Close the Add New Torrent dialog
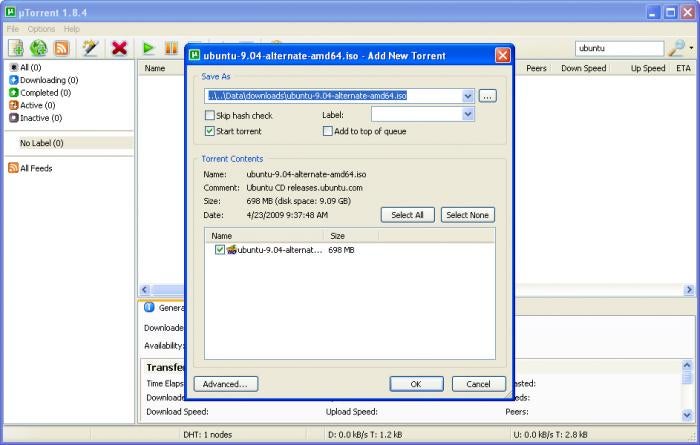The width and height of the screenshot is (700, 445). coord(503,55)
